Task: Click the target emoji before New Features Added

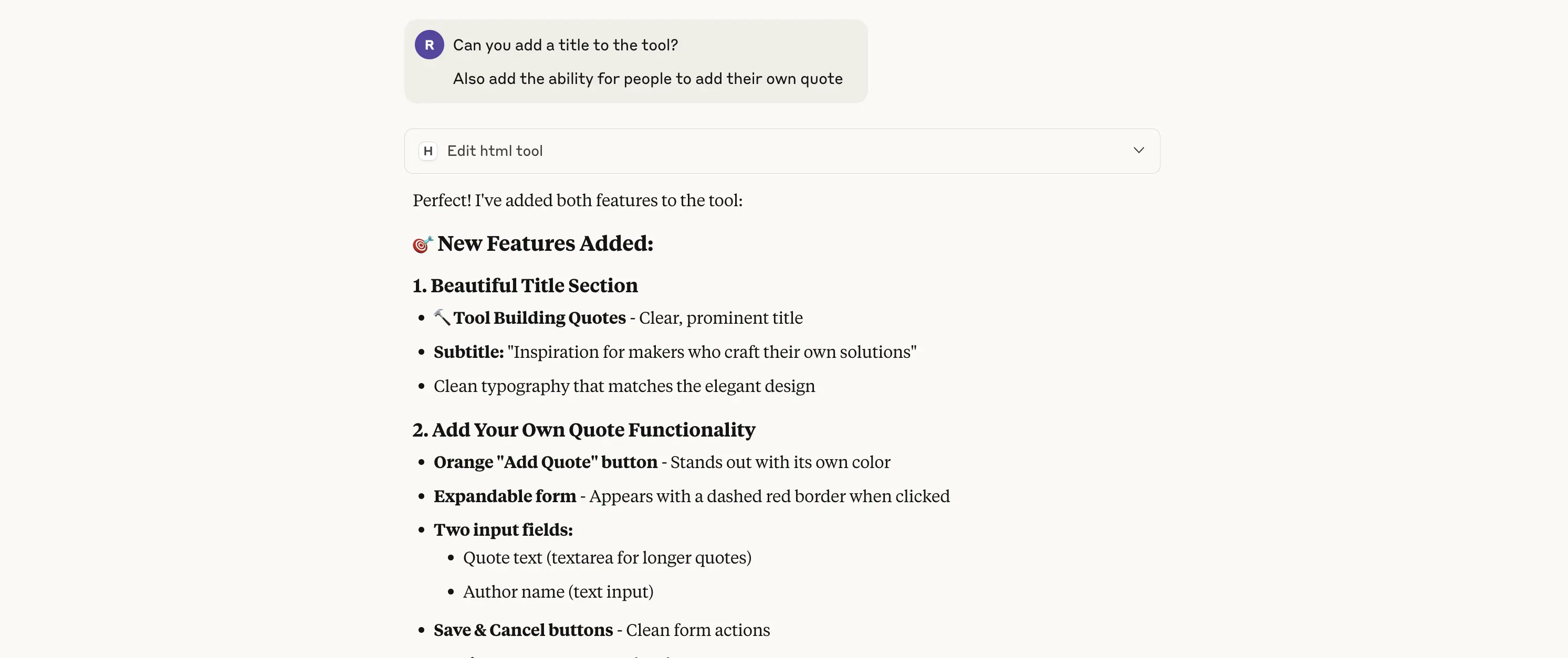Action: (422, 244)
